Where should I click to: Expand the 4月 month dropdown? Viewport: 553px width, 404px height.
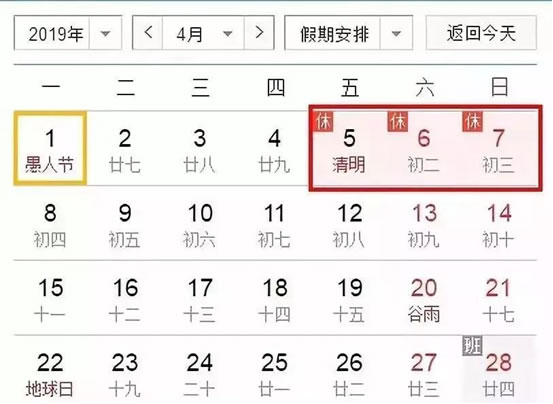point(203,33)
